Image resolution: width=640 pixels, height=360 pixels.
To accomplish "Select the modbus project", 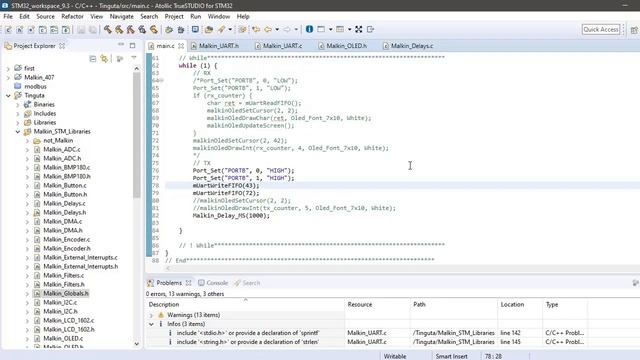I will 35,87.
